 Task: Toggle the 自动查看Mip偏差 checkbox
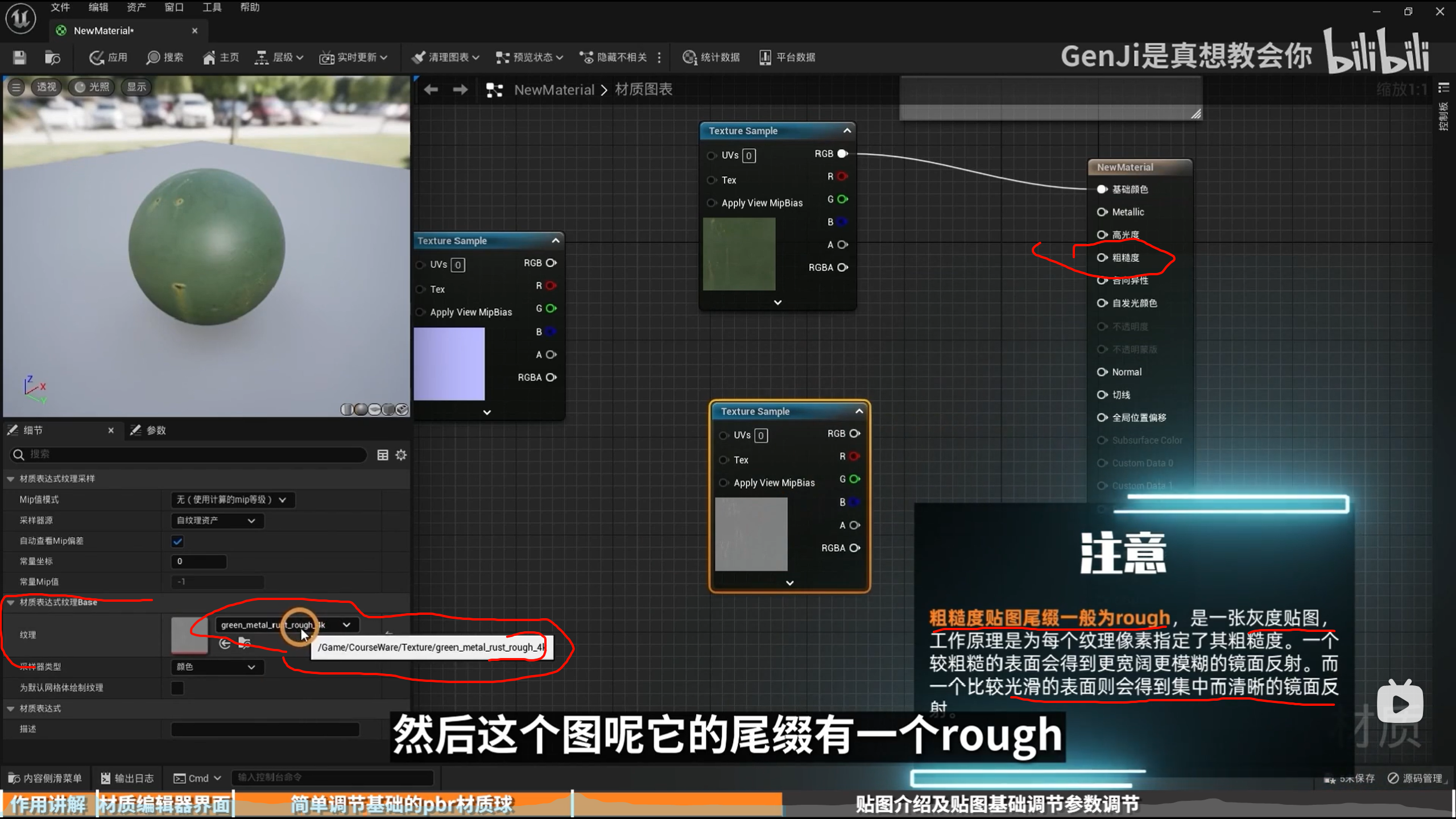point(177,541)
